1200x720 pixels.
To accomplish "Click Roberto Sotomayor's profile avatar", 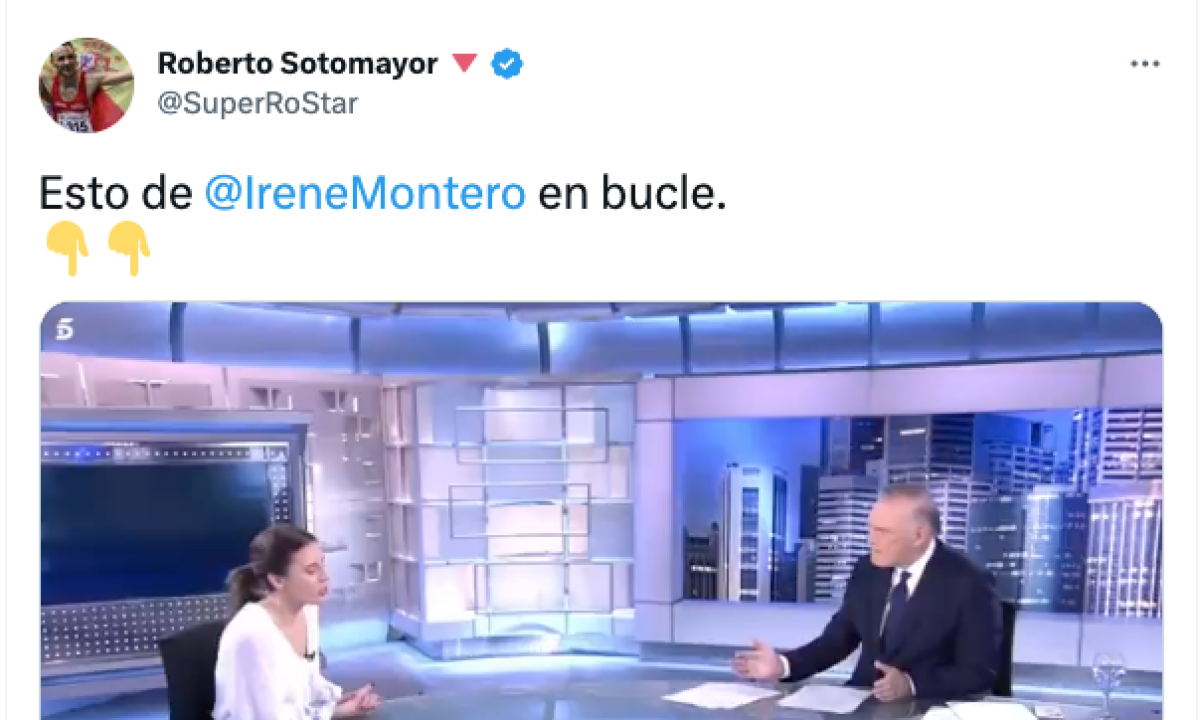I will 86,86.
